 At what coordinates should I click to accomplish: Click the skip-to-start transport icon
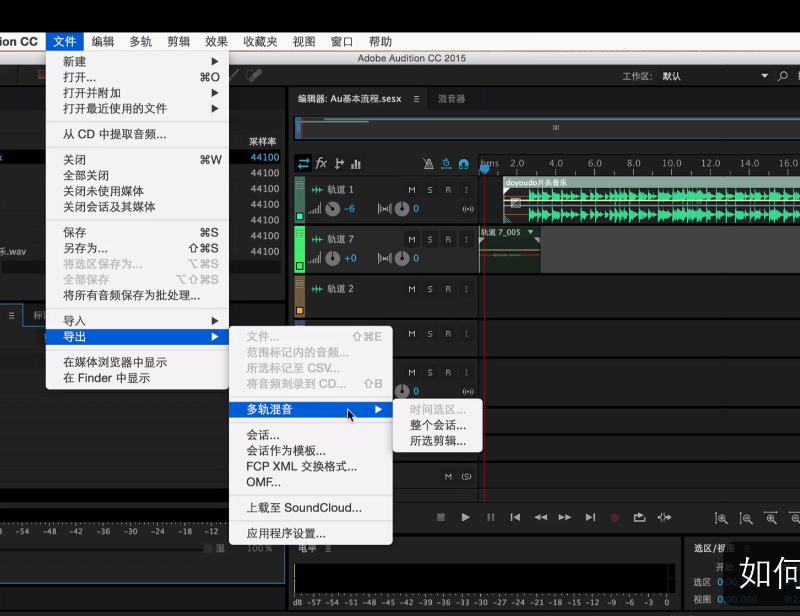(514, 517)
